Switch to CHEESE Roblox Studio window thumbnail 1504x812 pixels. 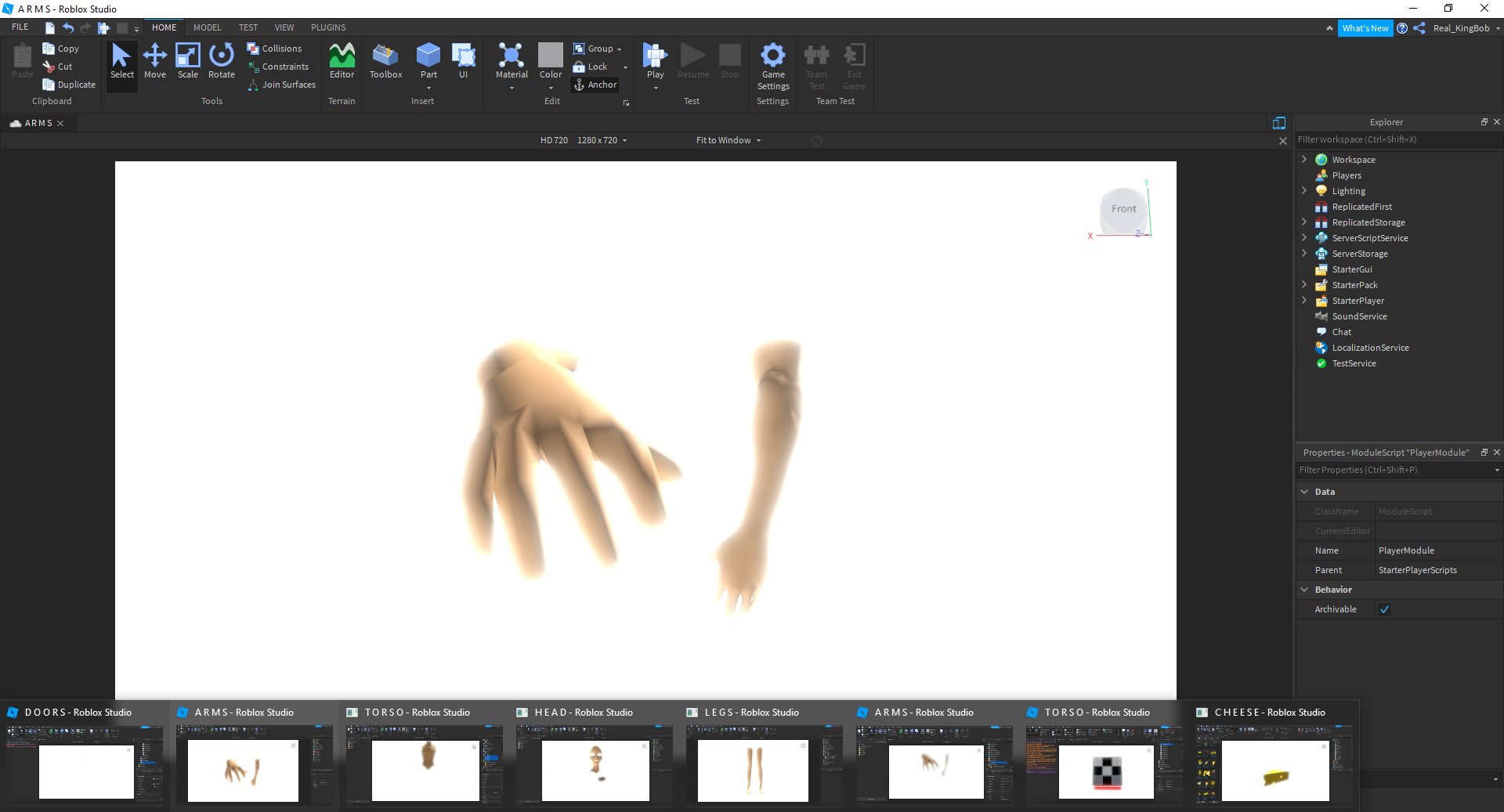click(x=1274, y=756)
